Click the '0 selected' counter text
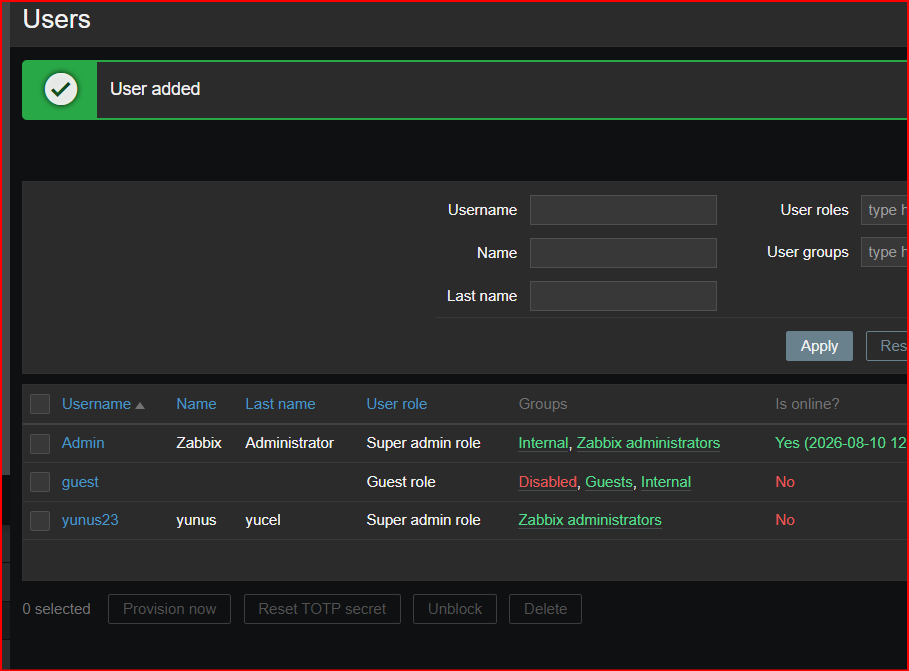This screenshot has height=671, width=909. pos(56,609)
